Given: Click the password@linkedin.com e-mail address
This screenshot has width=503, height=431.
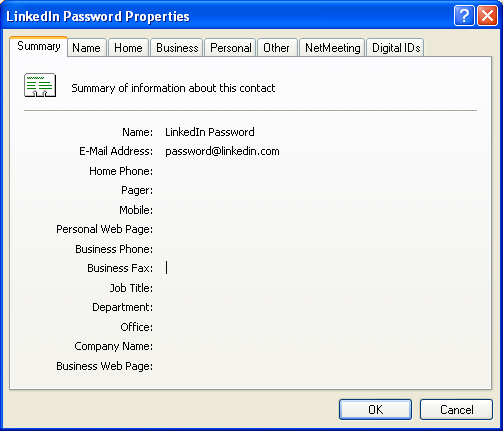Looking at the screenshot, I should point(222,151).
